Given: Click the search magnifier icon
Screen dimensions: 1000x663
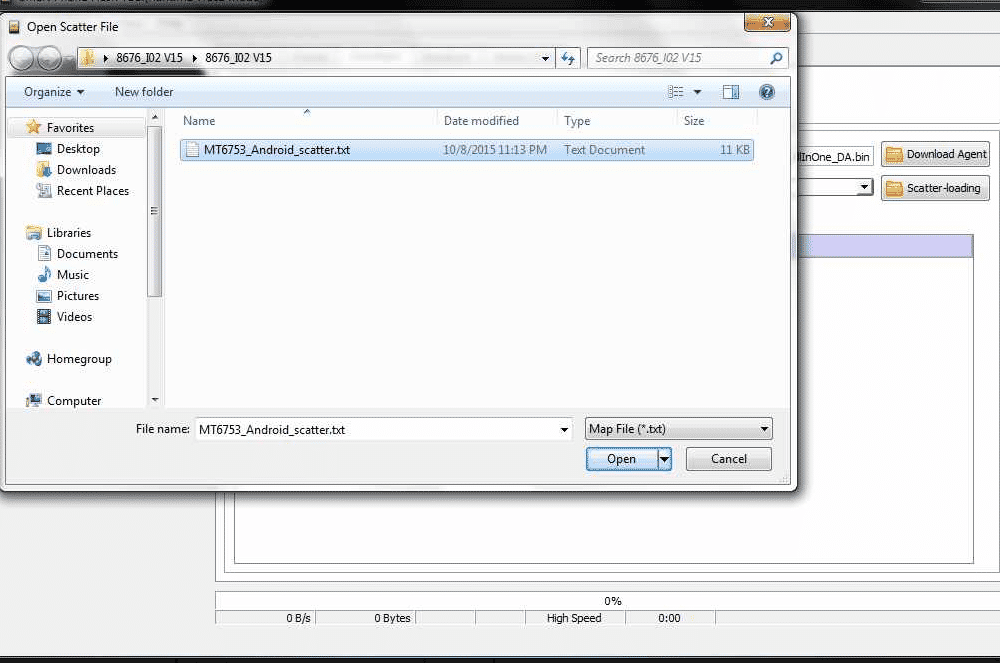Looking at the screenshot, I should (777, 58).
